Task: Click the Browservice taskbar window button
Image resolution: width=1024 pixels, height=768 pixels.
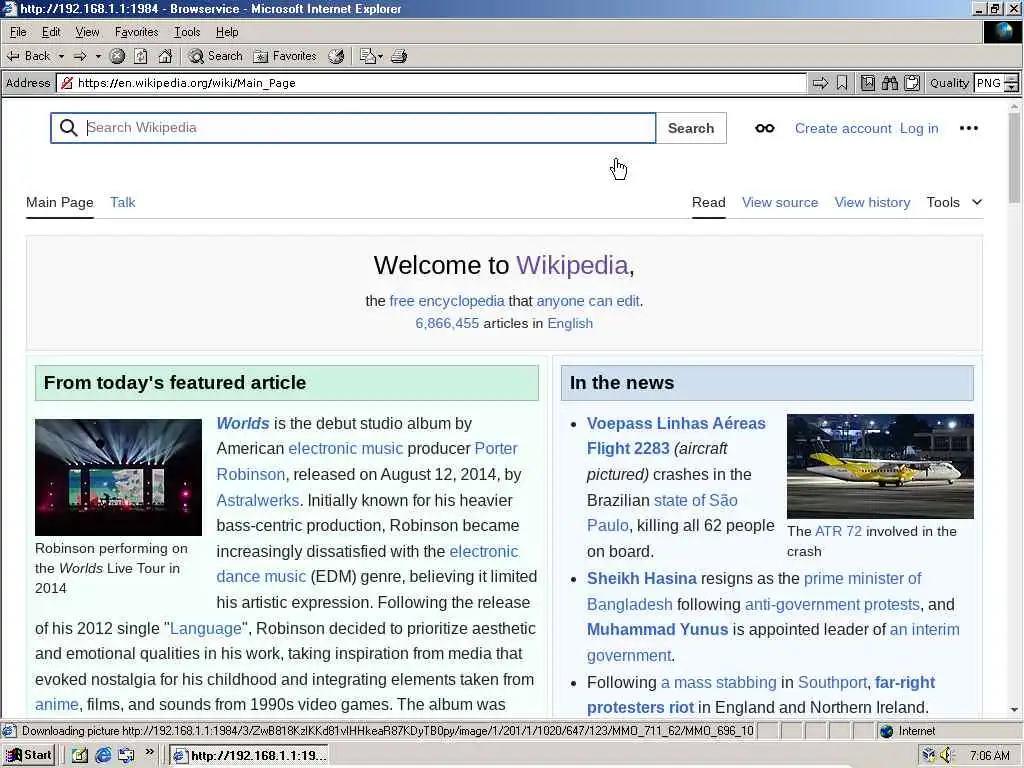Action: pyautogui.click(x=249, y=756)
